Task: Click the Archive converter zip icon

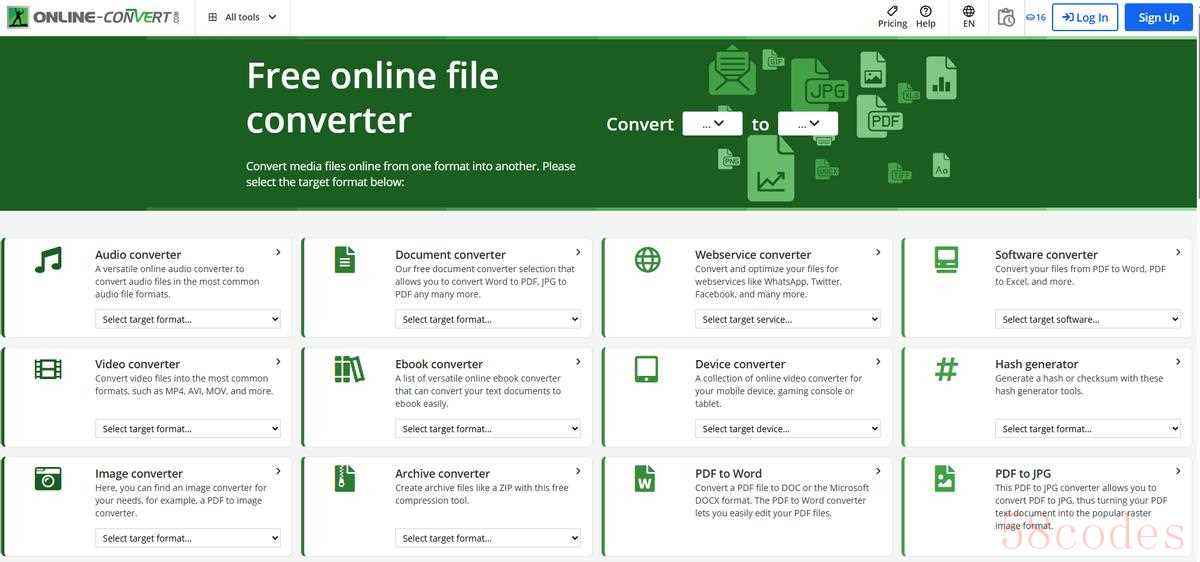Action: (345, 478)
